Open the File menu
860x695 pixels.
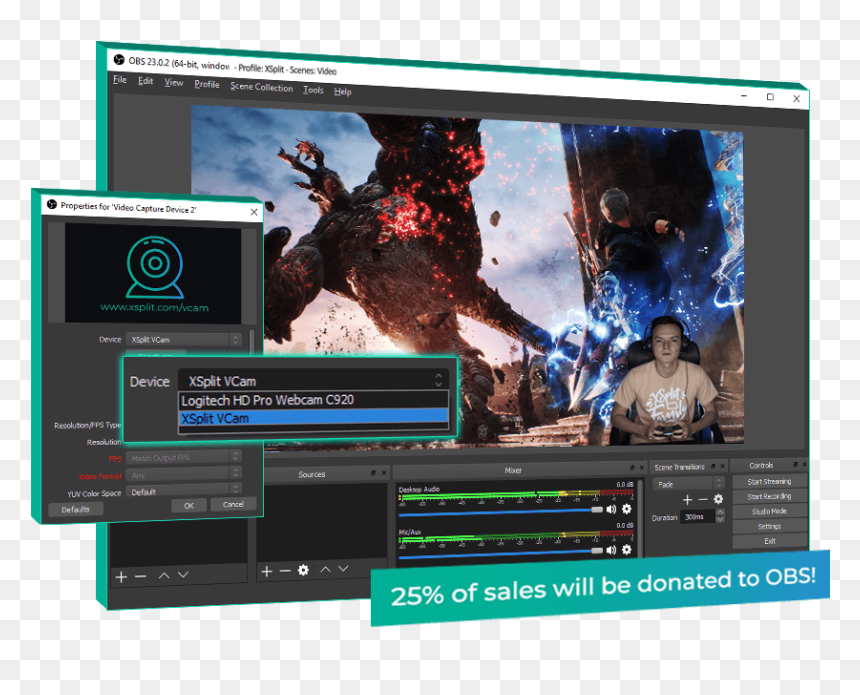[x=120, y=80]
